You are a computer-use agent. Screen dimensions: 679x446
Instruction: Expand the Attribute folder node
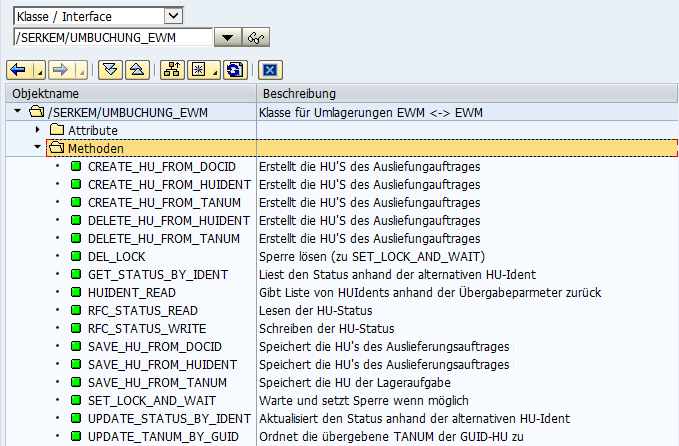[38, 130]
